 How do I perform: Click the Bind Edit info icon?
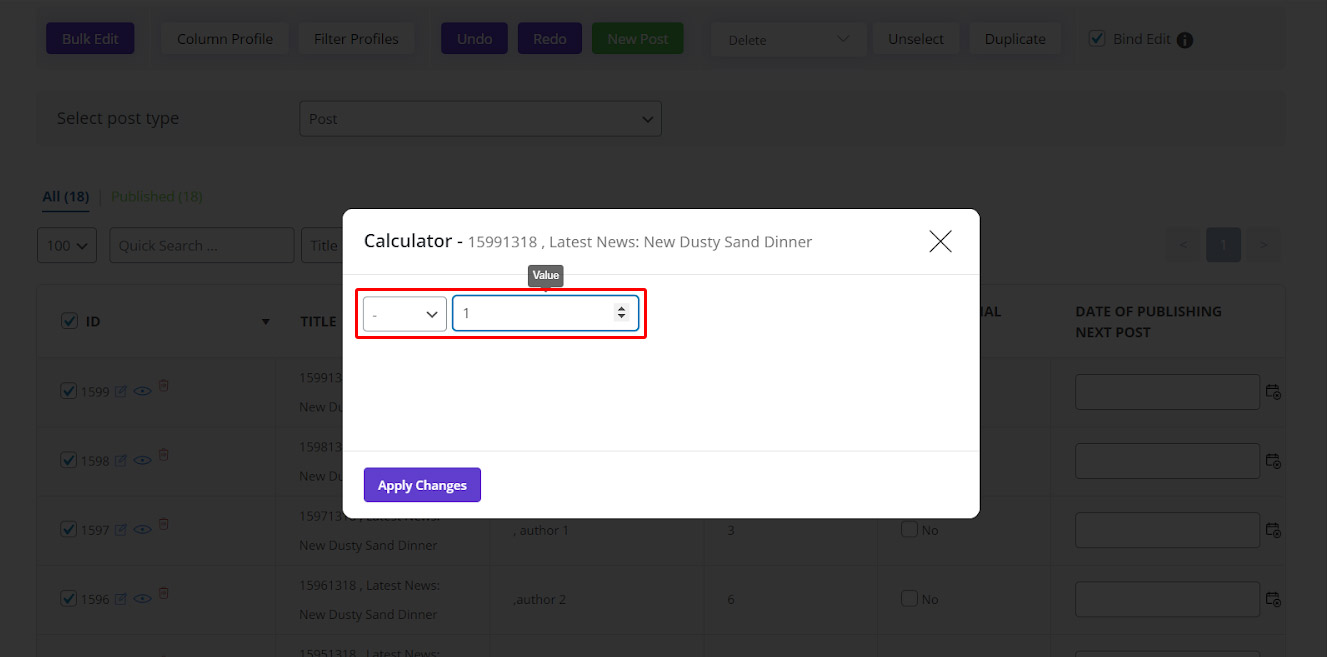1185,40
